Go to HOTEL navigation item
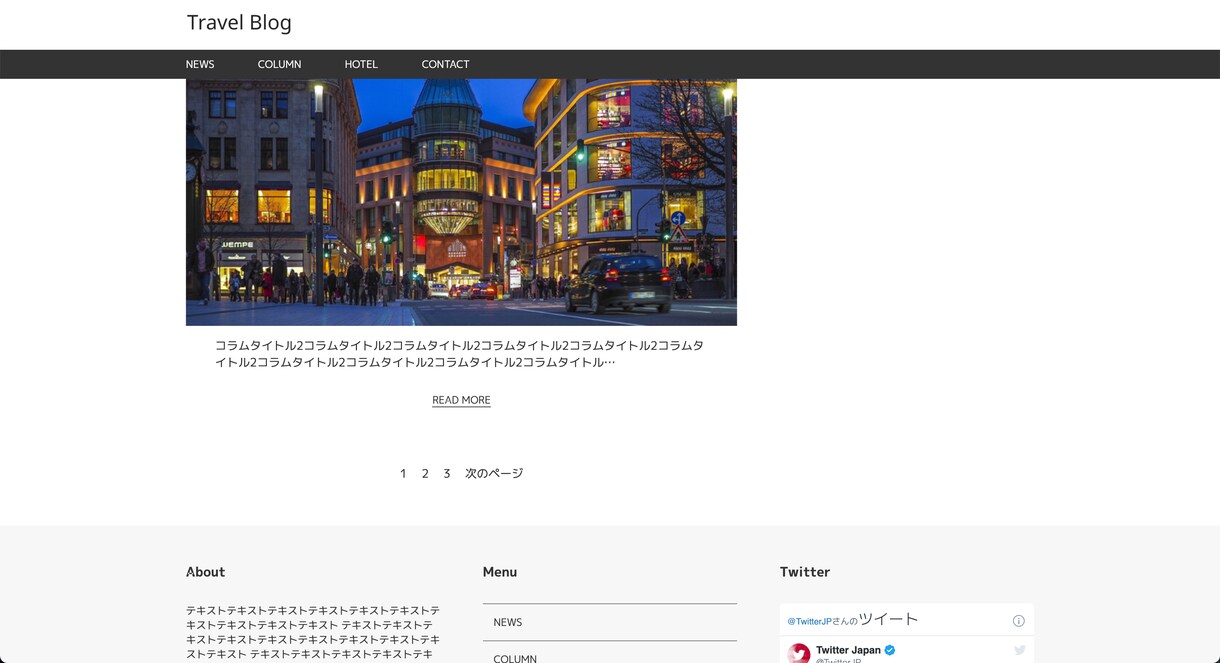 tap(361, 64)
